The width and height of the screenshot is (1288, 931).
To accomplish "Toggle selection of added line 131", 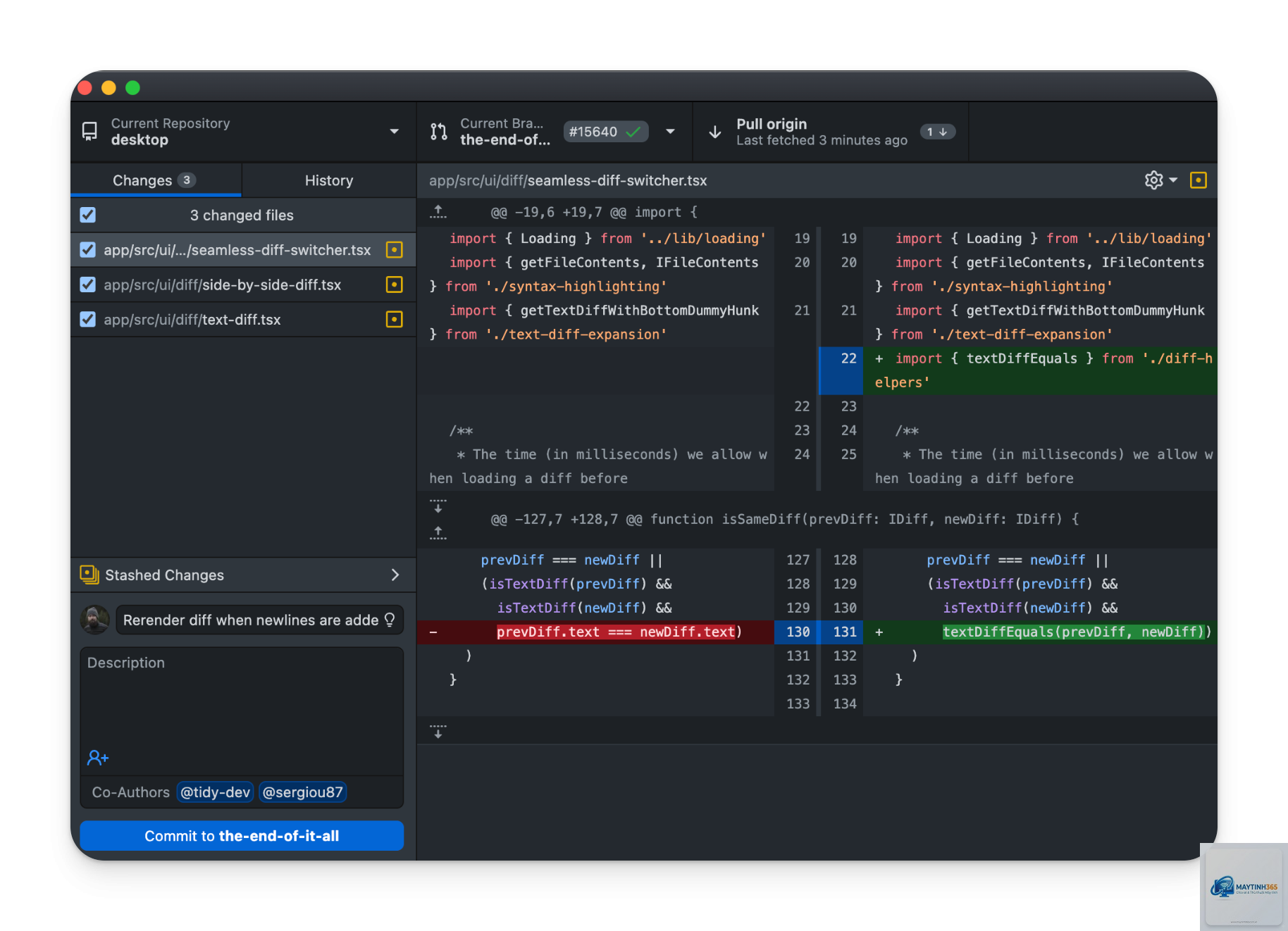I will (x=842, y=632).
